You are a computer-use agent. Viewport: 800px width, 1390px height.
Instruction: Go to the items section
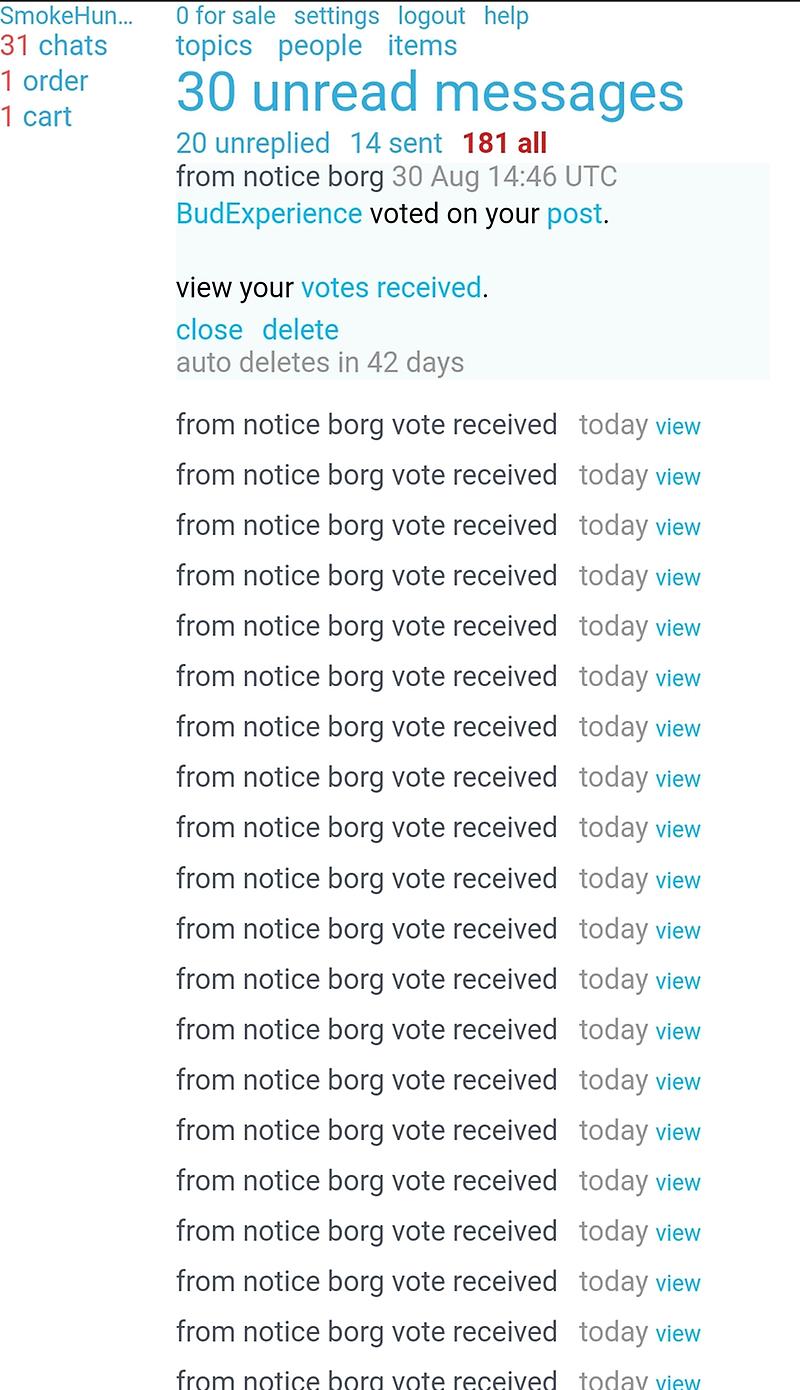[422, 46]
